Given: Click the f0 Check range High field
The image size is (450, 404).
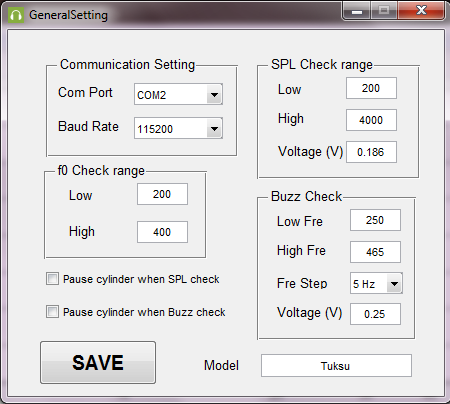Looking at the screenshot, I should pyautogui.click(x=162, y=232).
